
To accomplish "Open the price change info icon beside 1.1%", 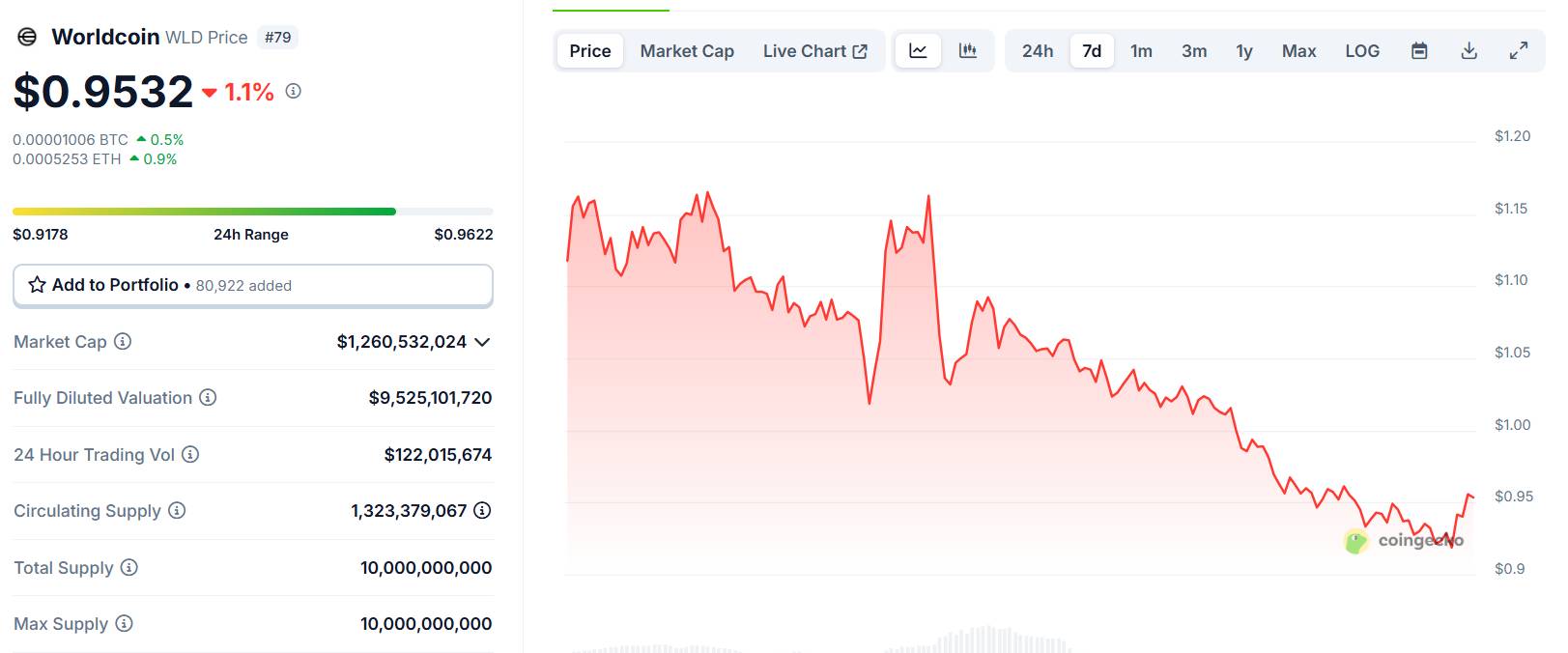I will (x=294, y=91).
